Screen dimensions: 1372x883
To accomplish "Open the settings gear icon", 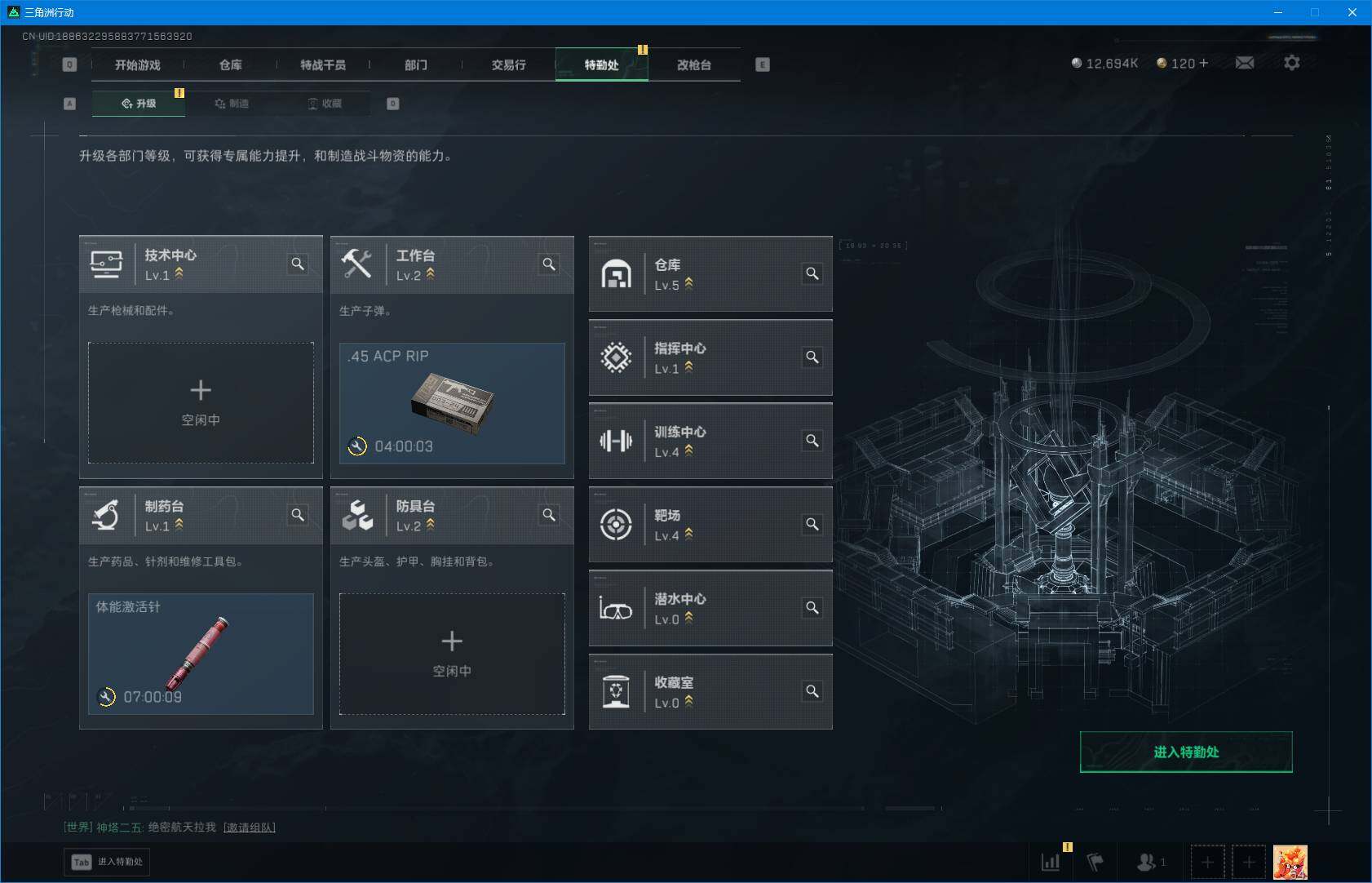I will coord(1292,63).
